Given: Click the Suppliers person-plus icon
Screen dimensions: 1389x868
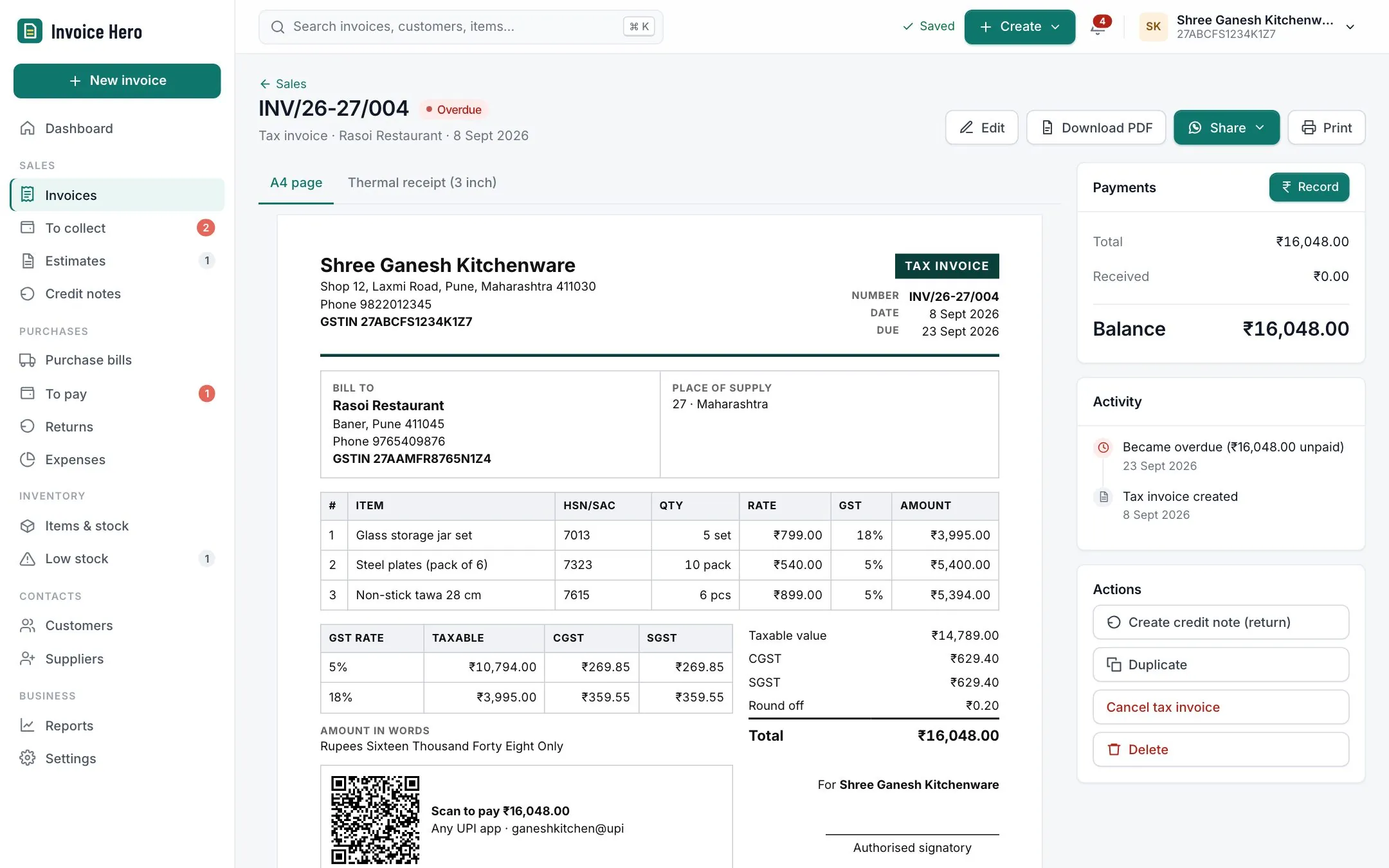Looking at the screenshot, I should click(x=27, y=659).
